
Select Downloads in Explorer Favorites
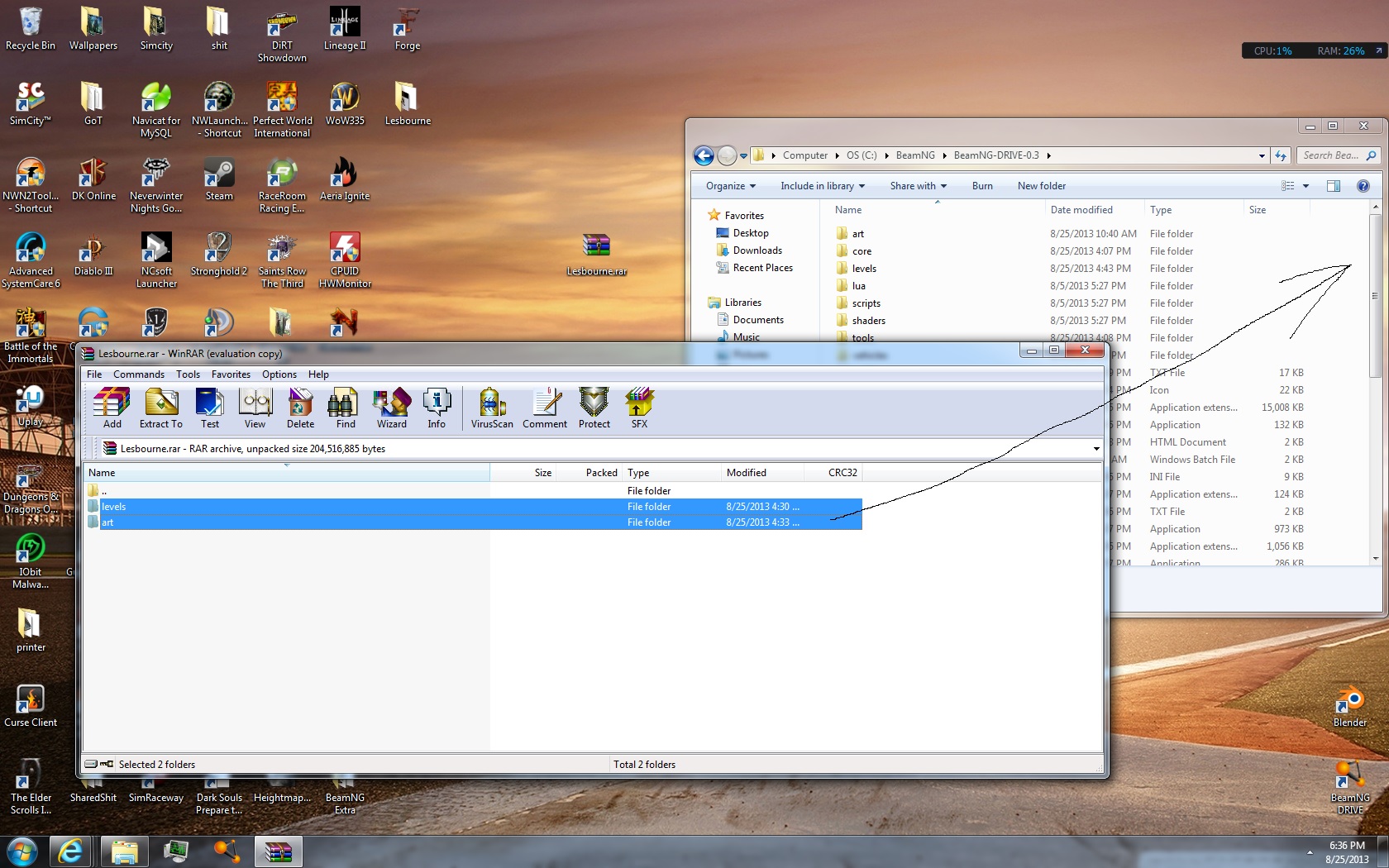pyautogui.click(x=757, y=250)
